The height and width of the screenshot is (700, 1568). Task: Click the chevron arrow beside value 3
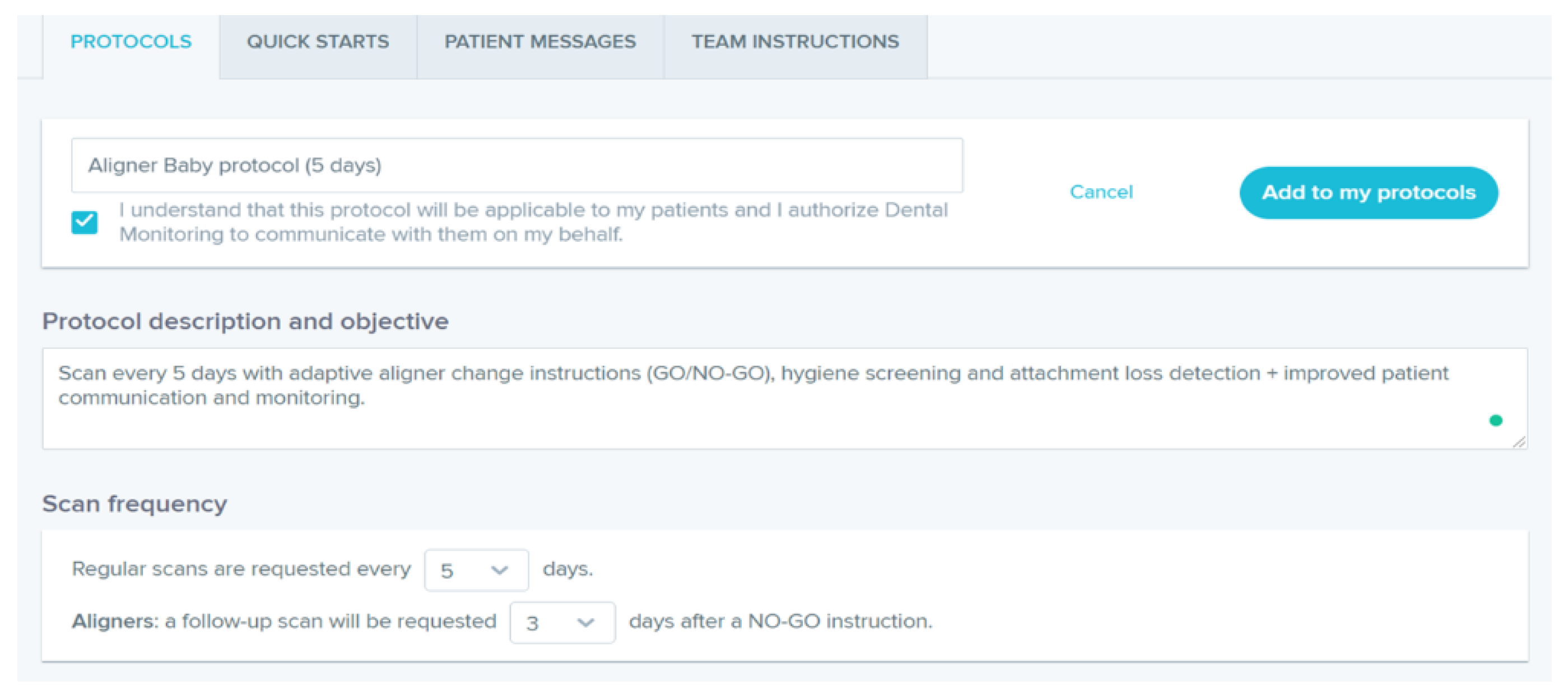585,623
